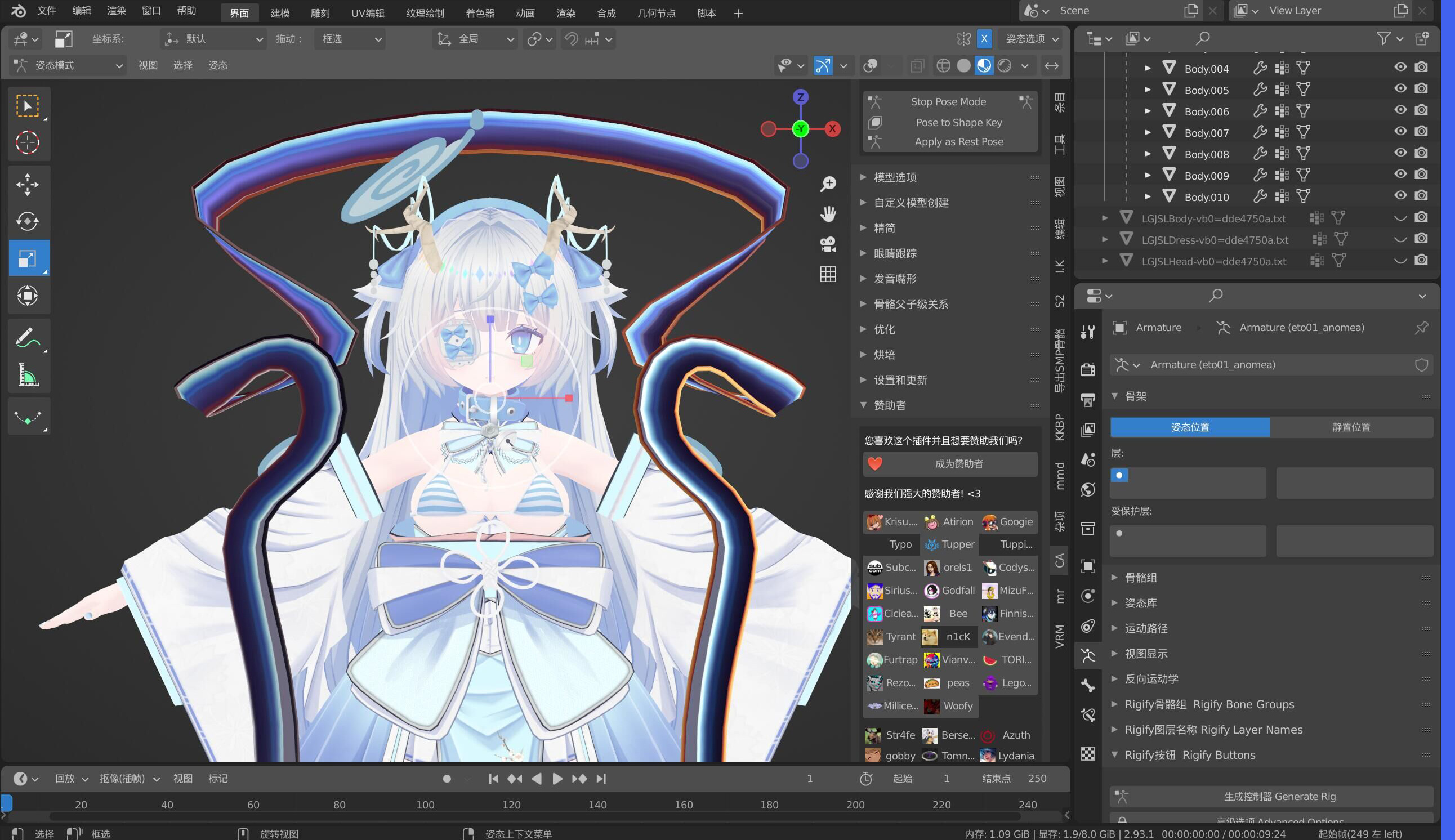Open World properties tab icon
Viewport: 1455px width, 840px height.
pos(1088,490)
